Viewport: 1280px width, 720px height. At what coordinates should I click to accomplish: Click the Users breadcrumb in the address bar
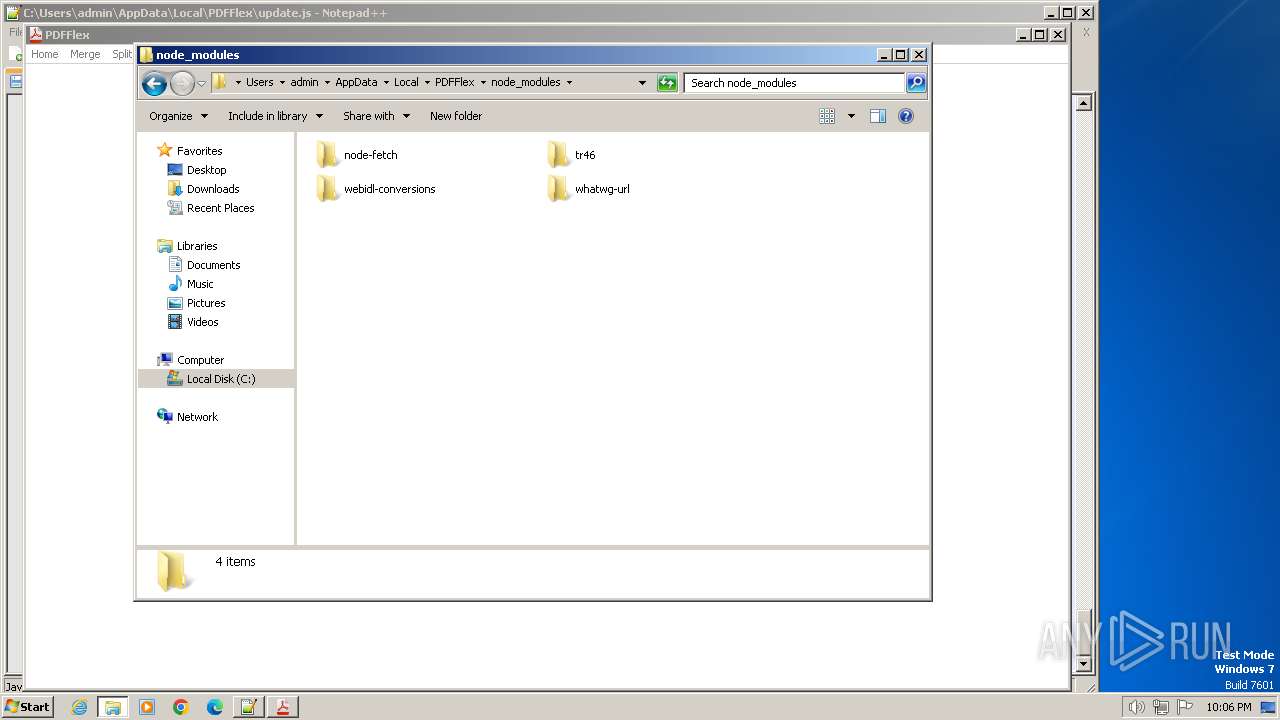point(259,82)
